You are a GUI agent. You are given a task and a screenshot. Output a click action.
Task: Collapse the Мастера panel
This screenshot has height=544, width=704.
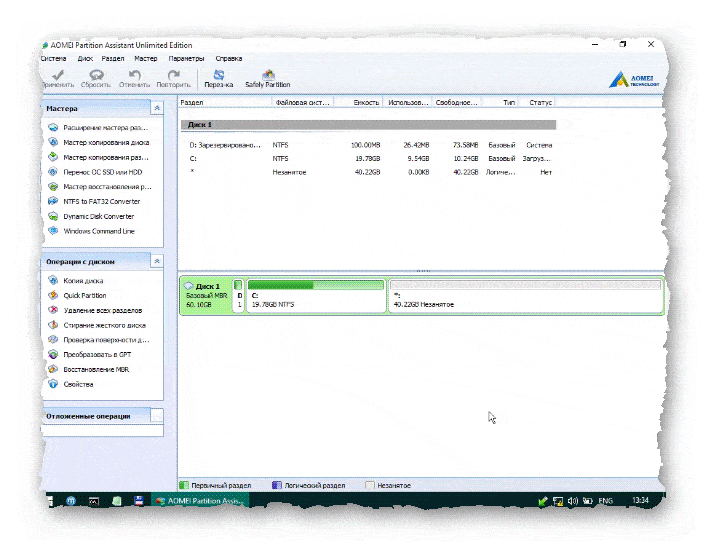(157, 108)
